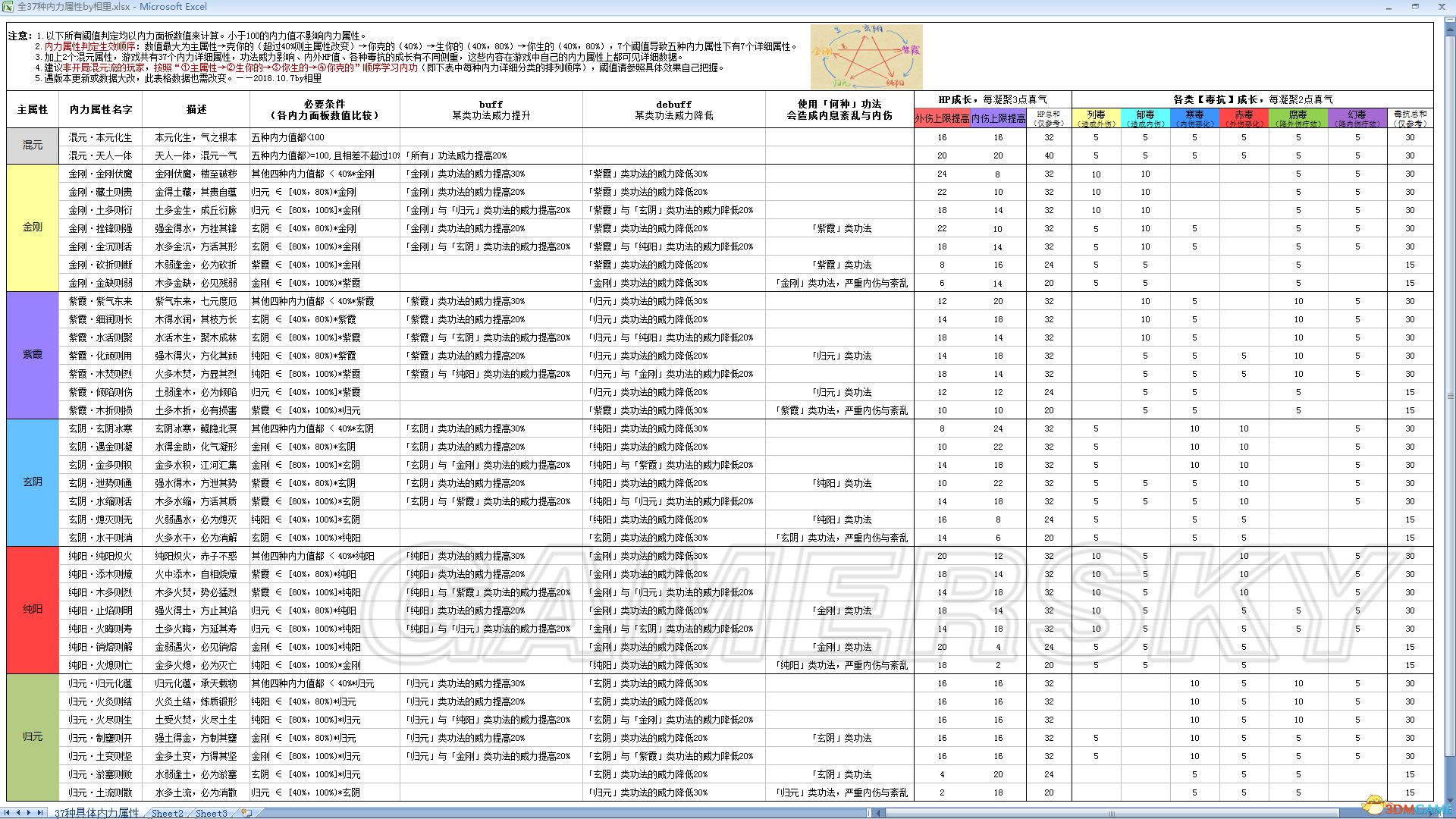1456x819 pixels.
Task: Select the 紫霞·紫气东来 name cell
Action: point(101,301)
